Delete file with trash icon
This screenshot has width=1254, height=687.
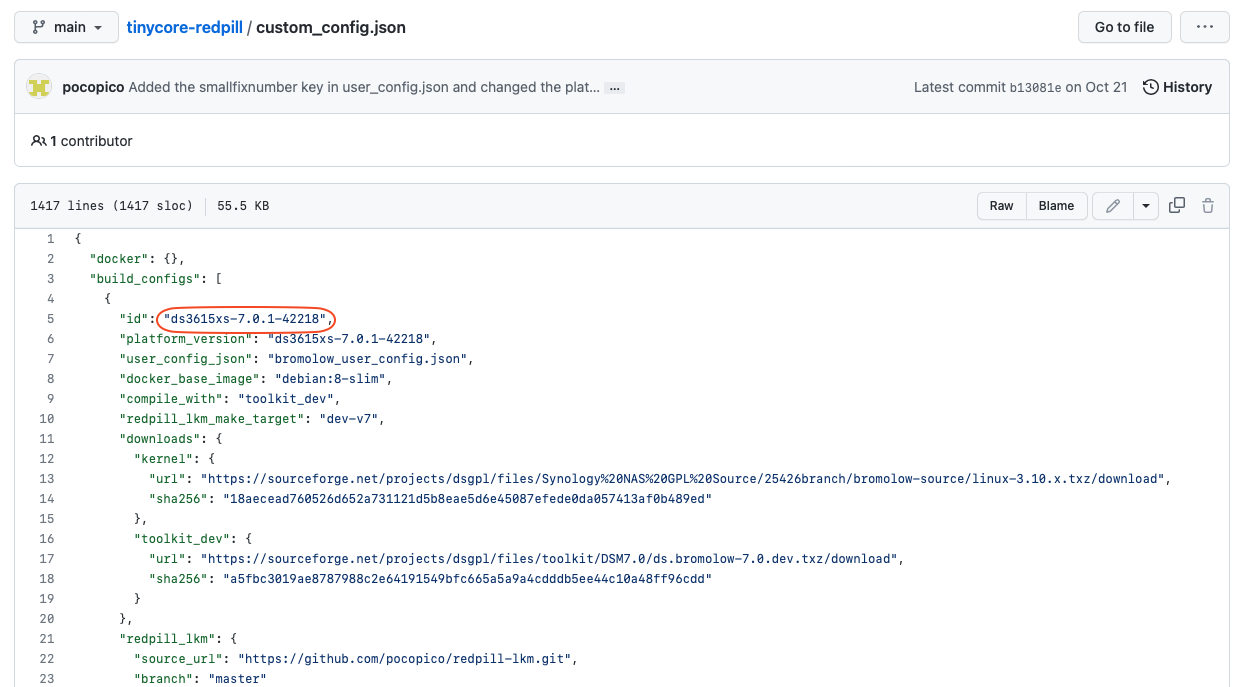(x=1208, y=206)
